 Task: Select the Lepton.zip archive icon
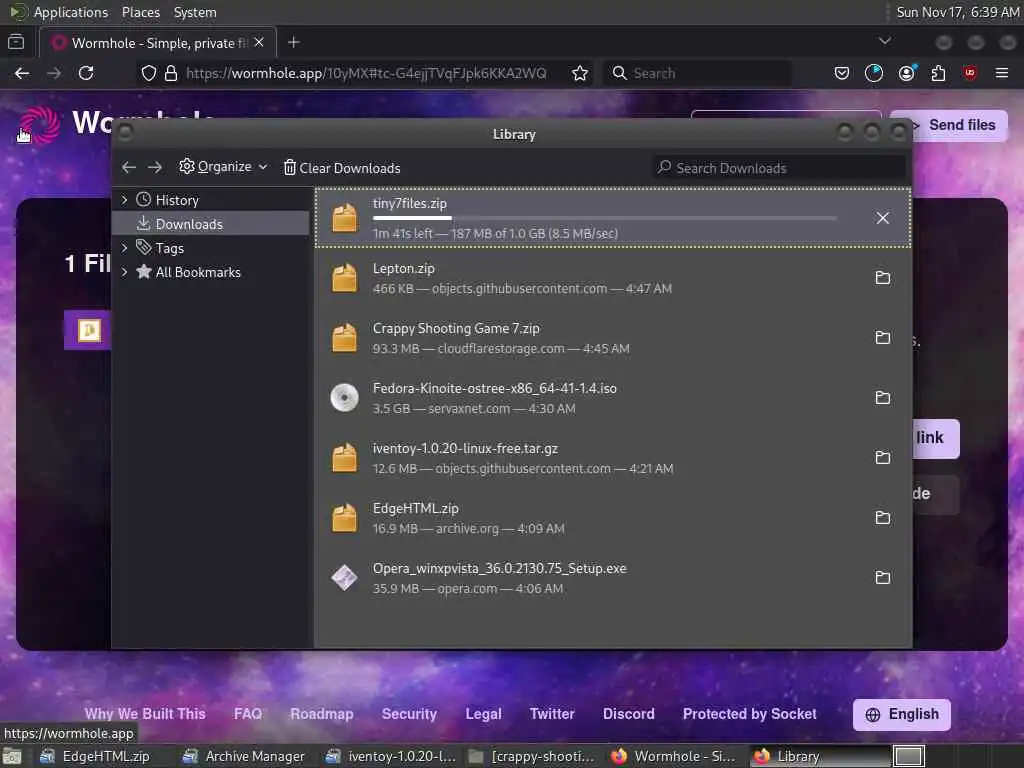coord(344,278)
